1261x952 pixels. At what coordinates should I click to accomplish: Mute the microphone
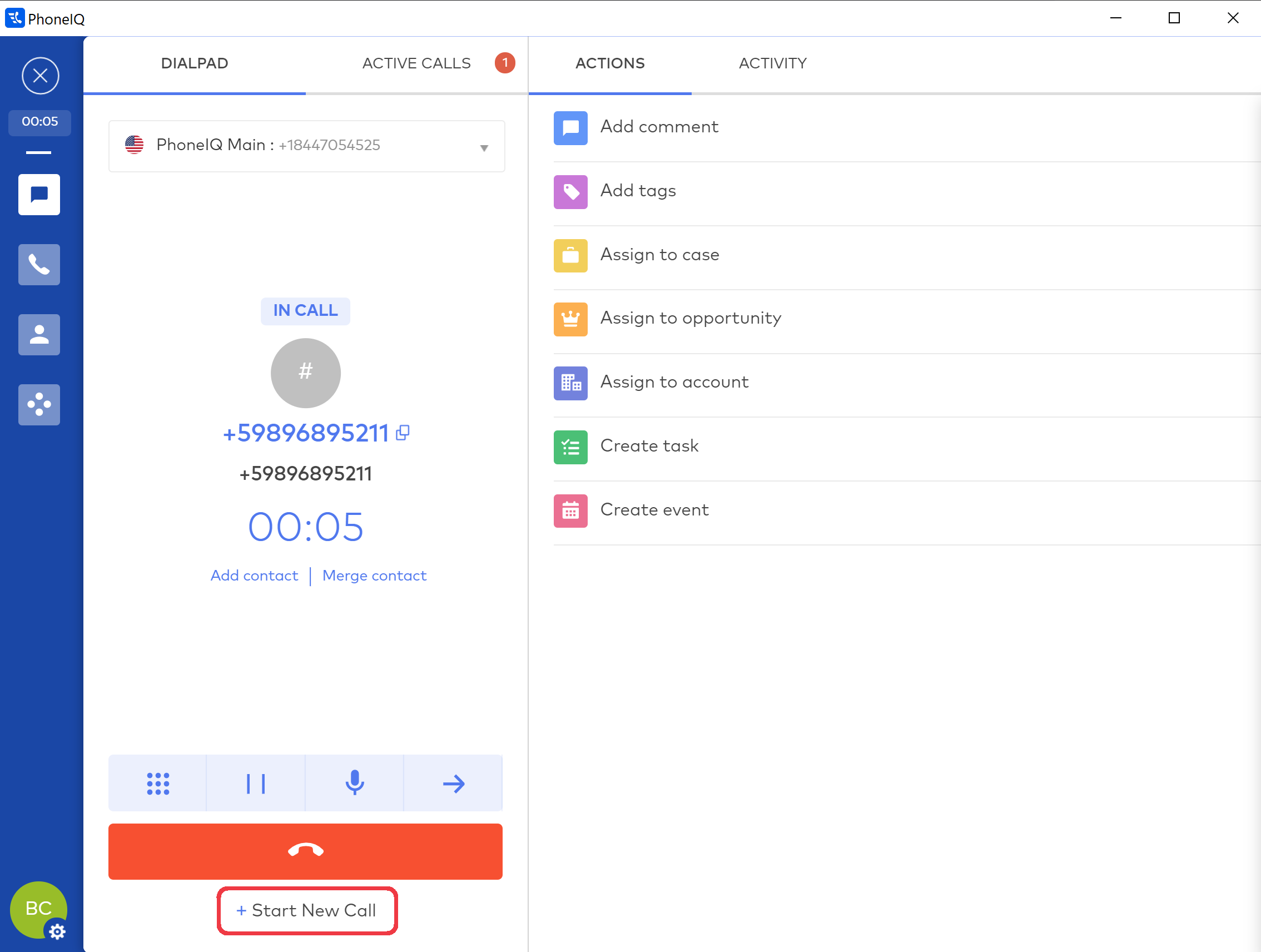coord(354,784)
